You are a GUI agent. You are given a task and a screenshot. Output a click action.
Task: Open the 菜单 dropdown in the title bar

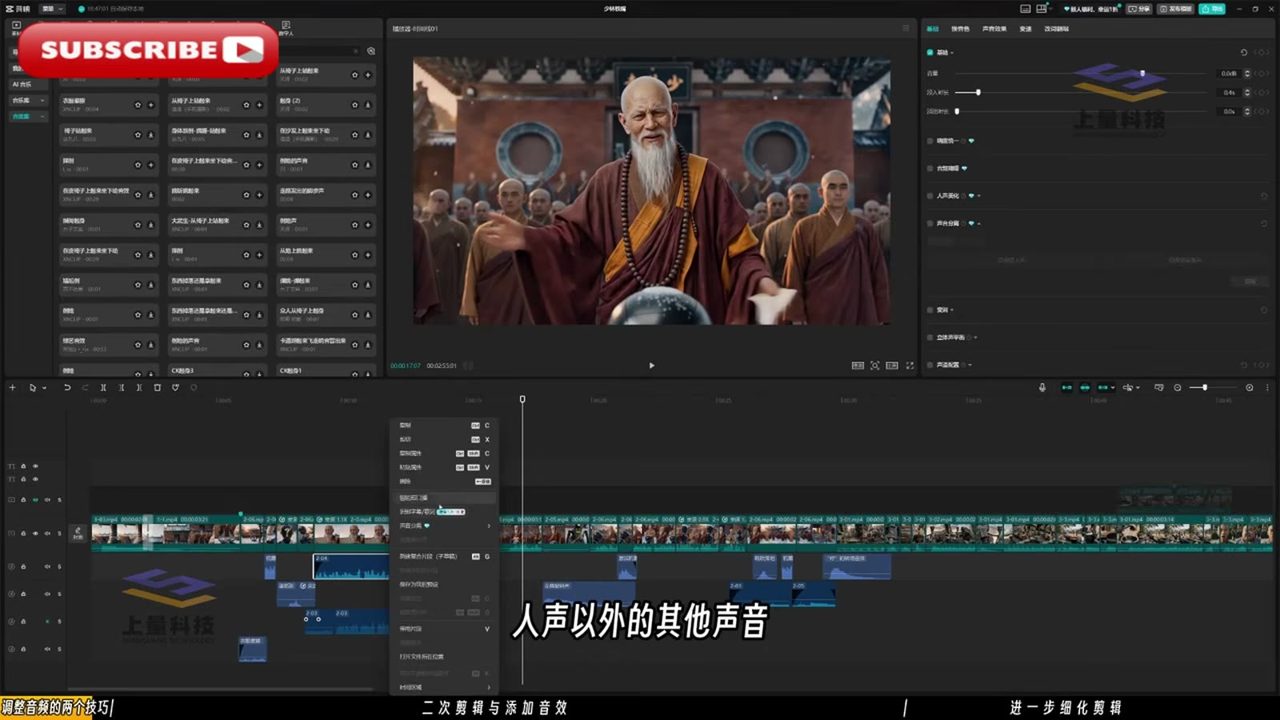[53, 9]
